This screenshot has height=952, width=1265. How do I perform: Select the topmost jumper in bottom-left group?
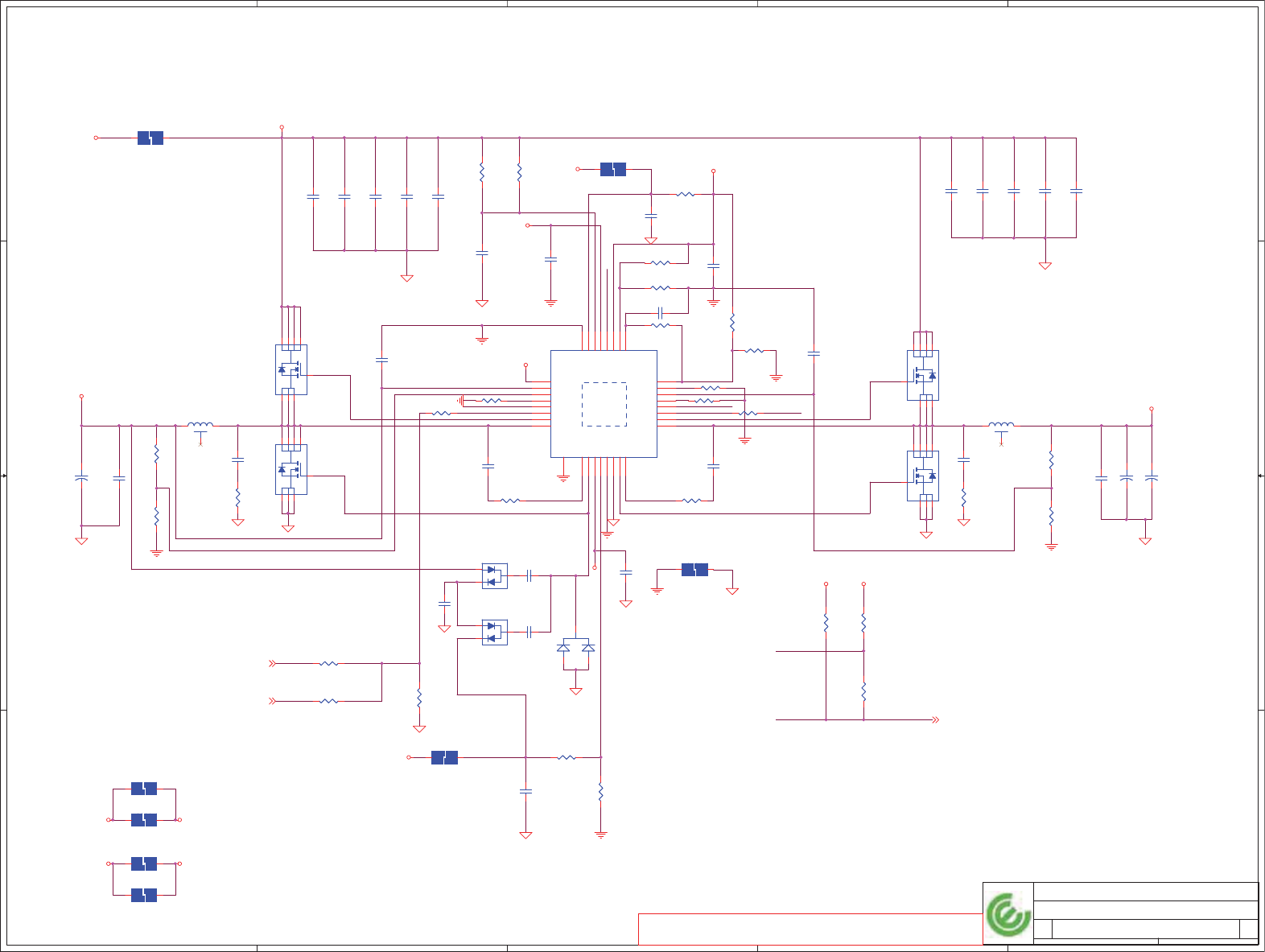coord(144,789)
